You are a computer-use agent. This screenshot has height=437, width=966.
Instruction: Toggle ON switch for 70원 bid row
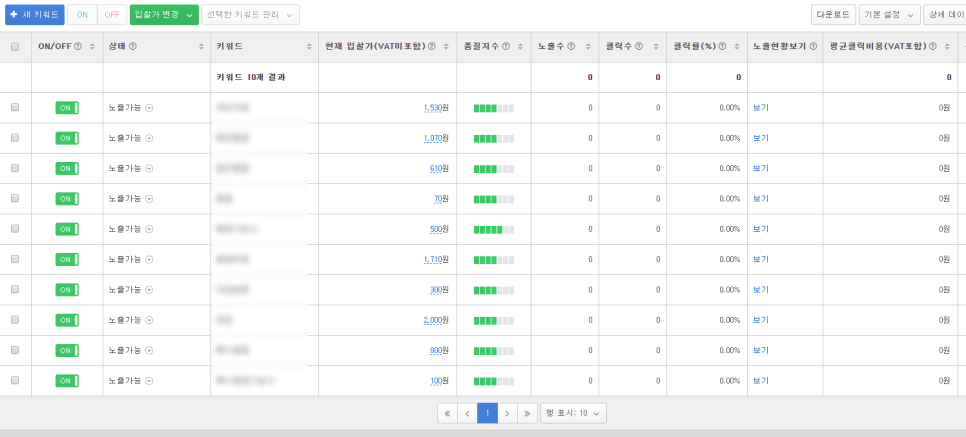click(x=67, y=198)
